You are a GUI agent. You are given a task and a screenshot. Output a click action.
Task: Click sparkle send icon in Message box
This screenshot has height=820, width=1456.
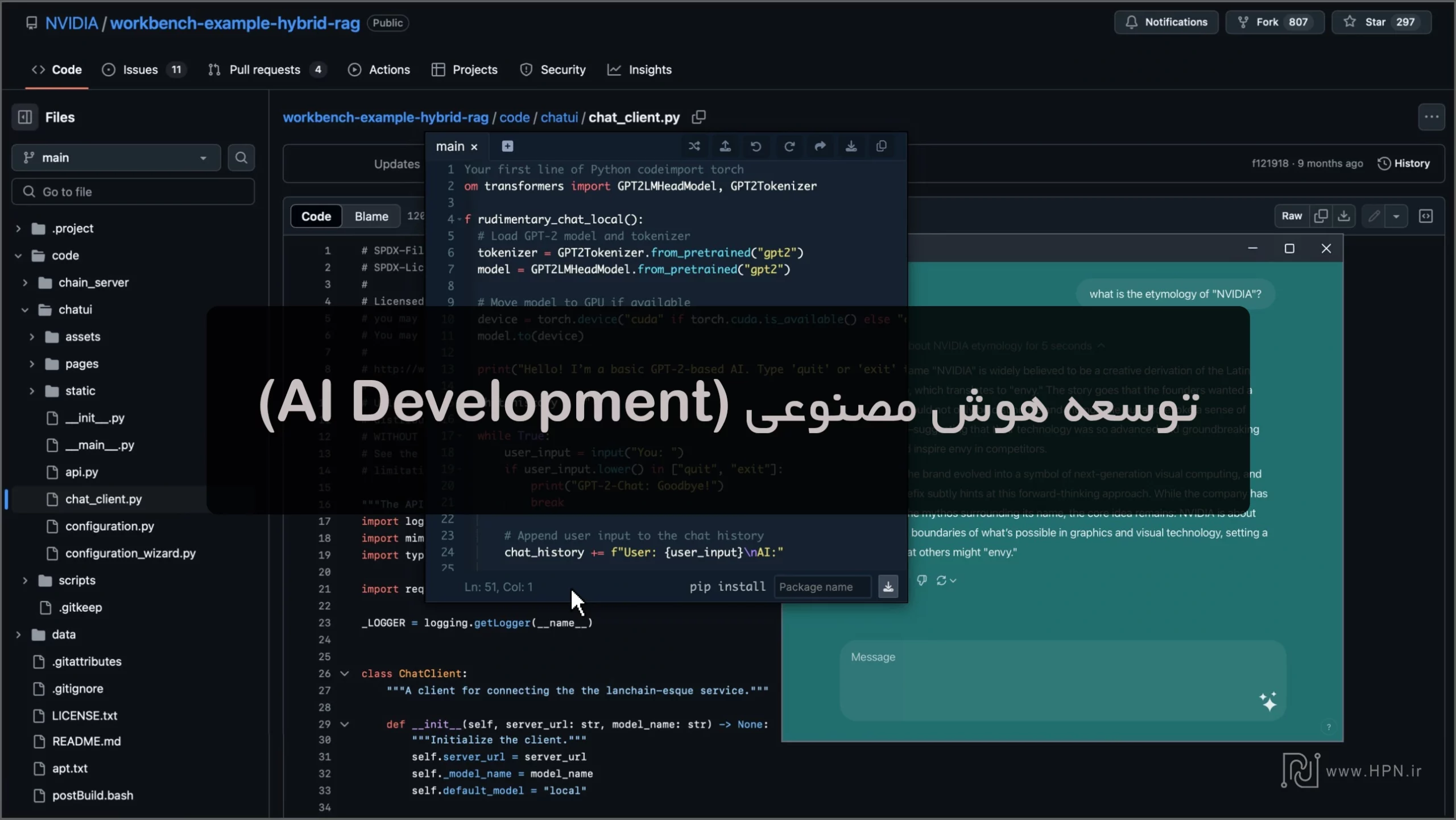click(1268, 702)
